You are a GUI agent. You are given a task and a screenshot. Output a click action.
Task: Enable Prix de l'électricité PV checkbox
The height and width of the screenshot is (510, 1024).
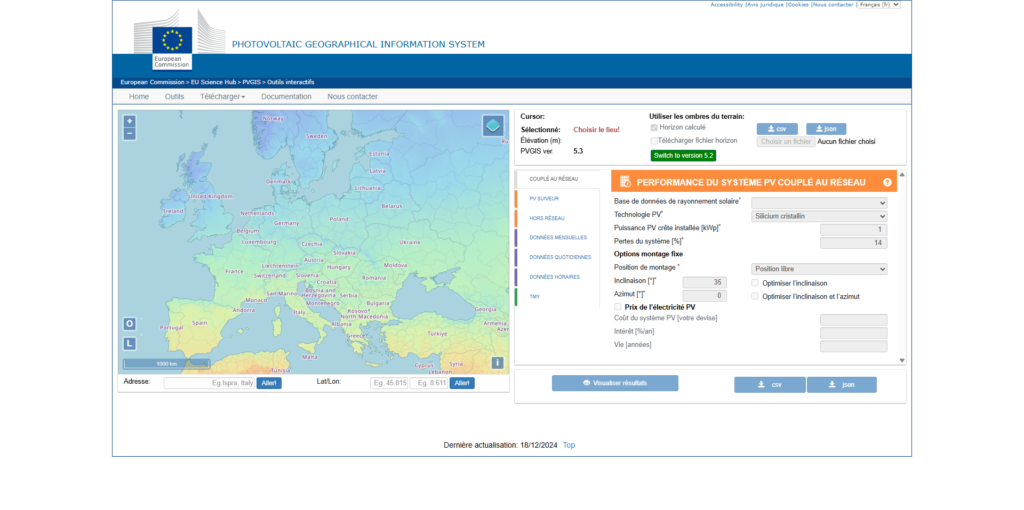(618, 307)
